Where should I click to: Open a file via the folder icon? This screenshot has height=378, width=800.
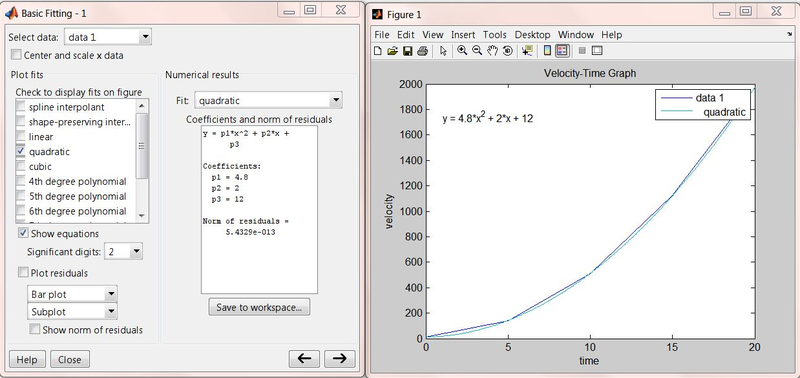coord(392,51)
